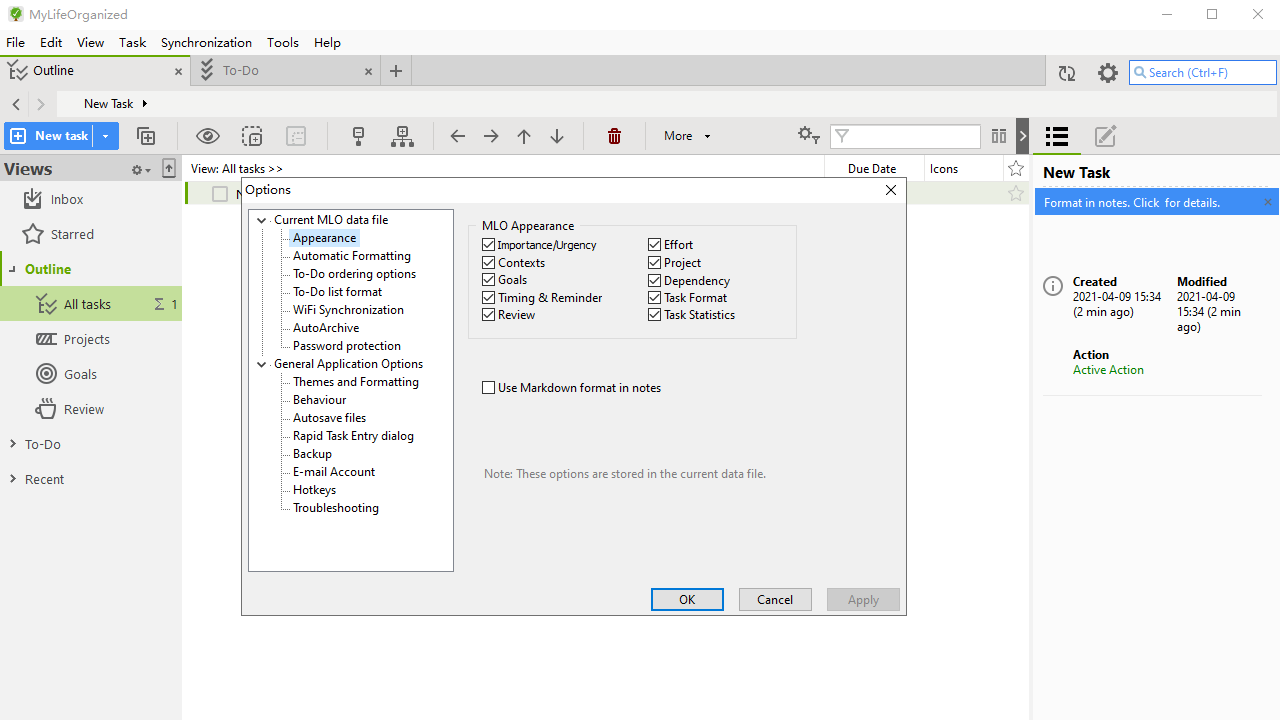The image size is (1280, 720).
Task: Click Cancel in Options dialog
Action: tap(775, 599)
